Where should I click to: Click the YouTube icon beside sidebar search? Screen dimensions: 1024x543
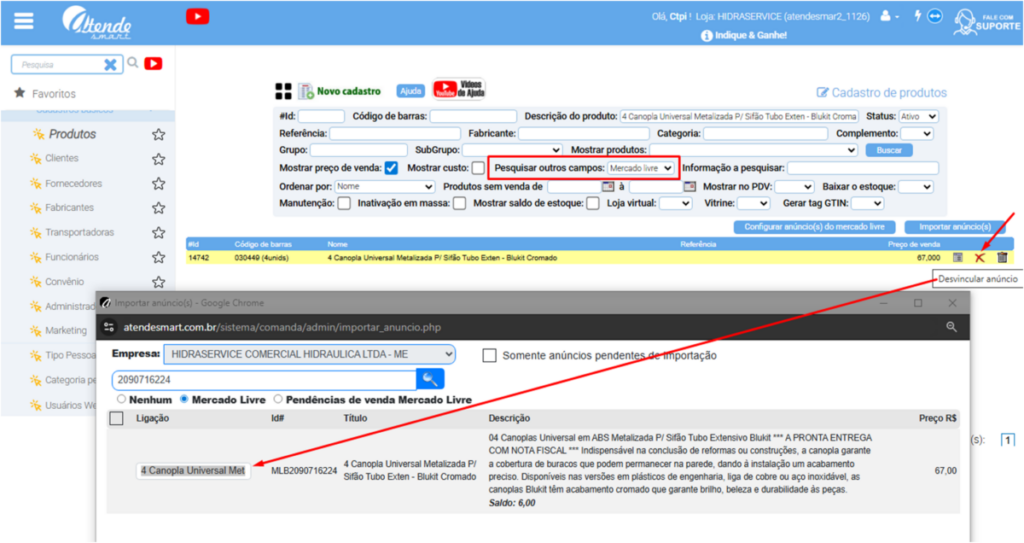(153, 63)
